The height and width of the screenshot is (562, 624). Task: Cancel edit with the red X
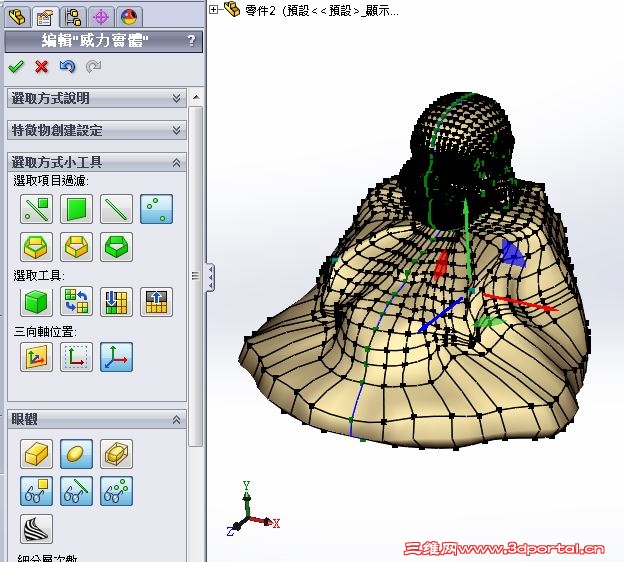click(41, 66)
